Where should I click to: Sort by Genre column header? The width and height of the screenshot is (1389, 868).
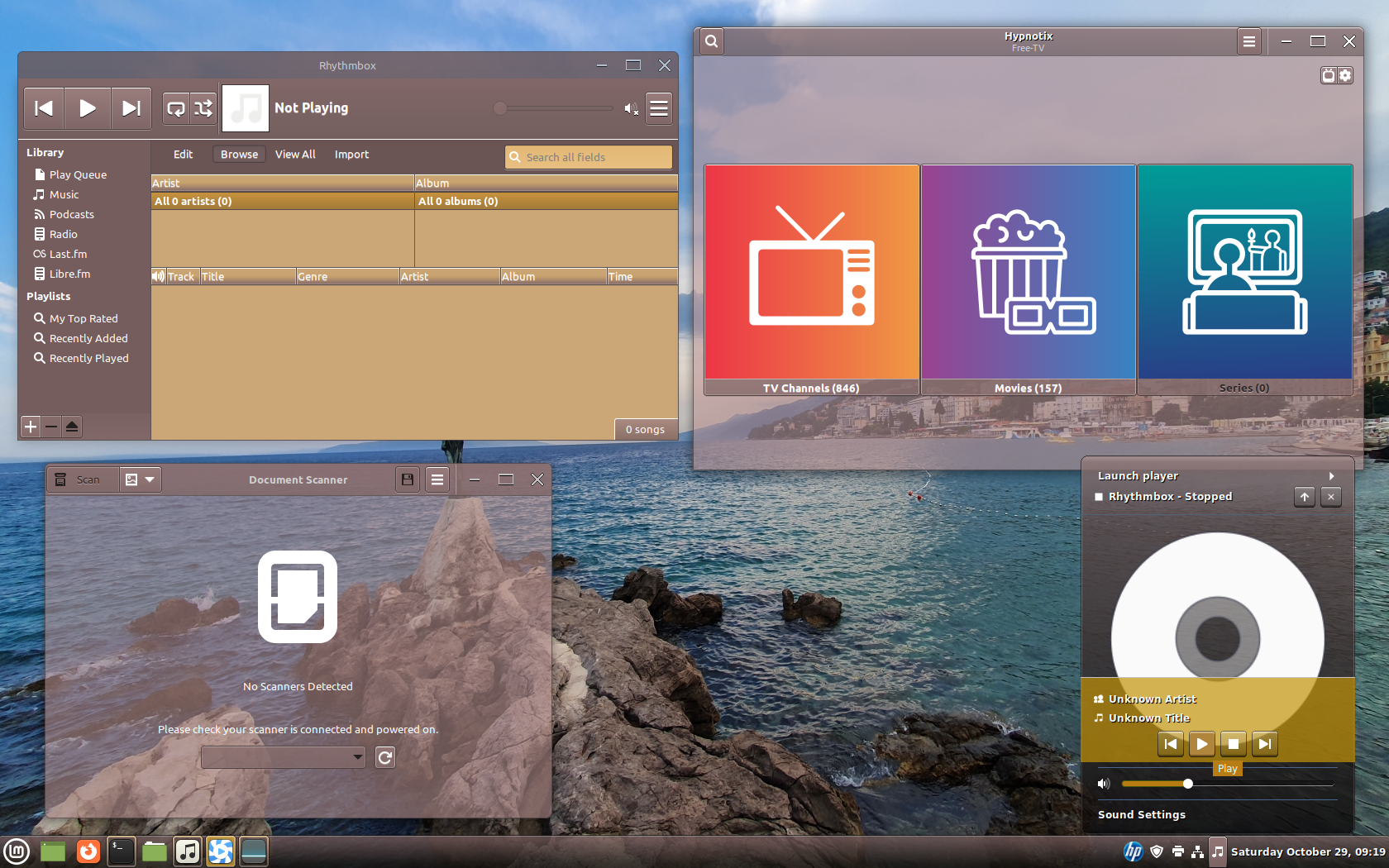point(347,276)
